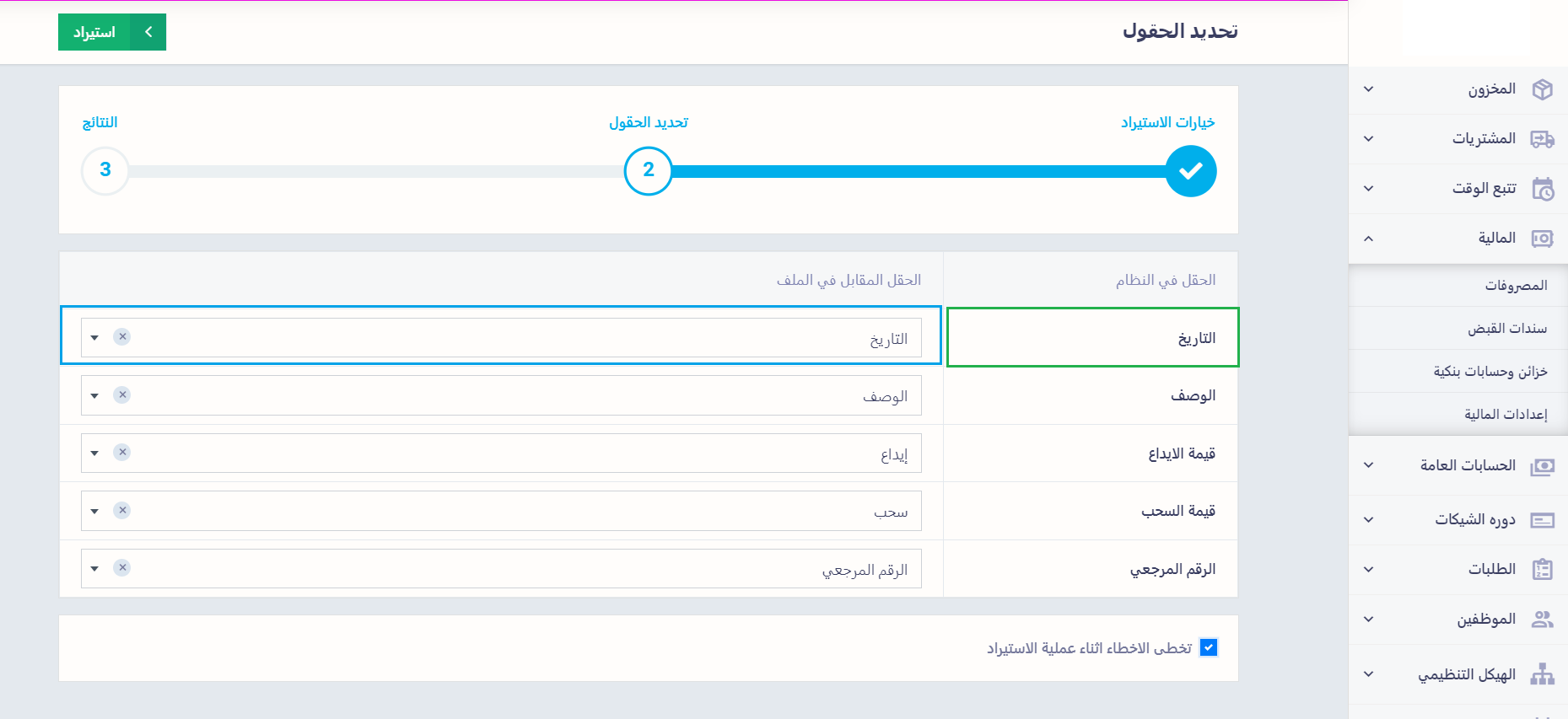Click the Finance (المالية) safe icon
Viewport: 1568px width, 719px height.
pos(1542,239)
